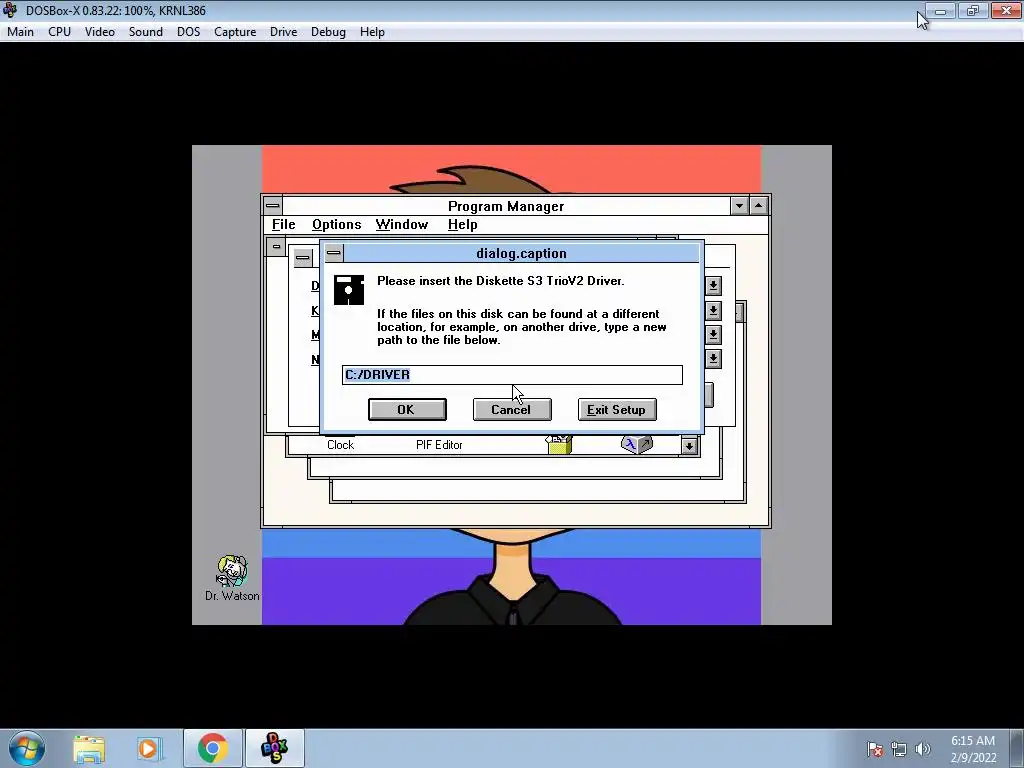Click the third dropdown arrow behind the dialog
The width and height of the screenshot is (1024, 768).
point(713,334)
